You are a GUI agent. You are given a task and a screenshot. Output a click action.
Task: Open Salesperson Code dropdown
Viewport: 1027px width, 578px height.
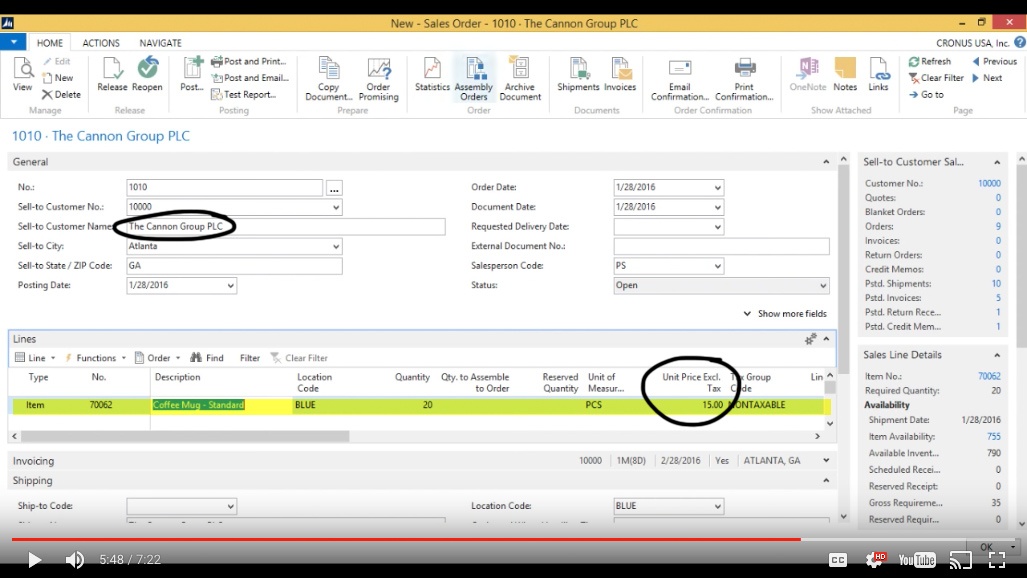tap(717, 266)
